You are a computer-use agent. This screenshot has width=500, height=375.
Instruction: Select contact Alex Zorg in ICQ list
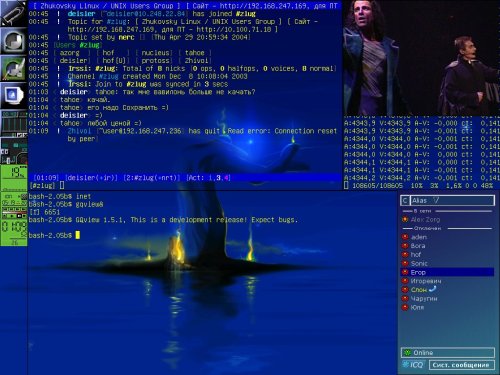point(425,219)
